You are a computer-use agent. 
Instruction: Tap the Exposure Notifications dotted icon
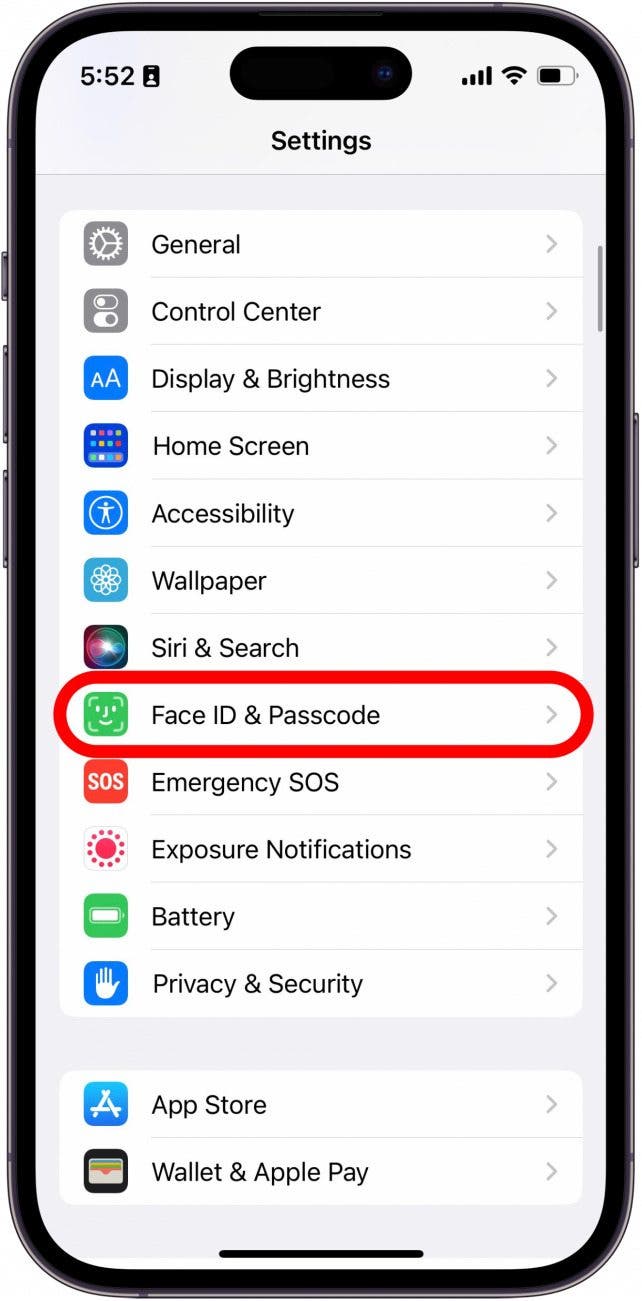click(x=105, y=849)
